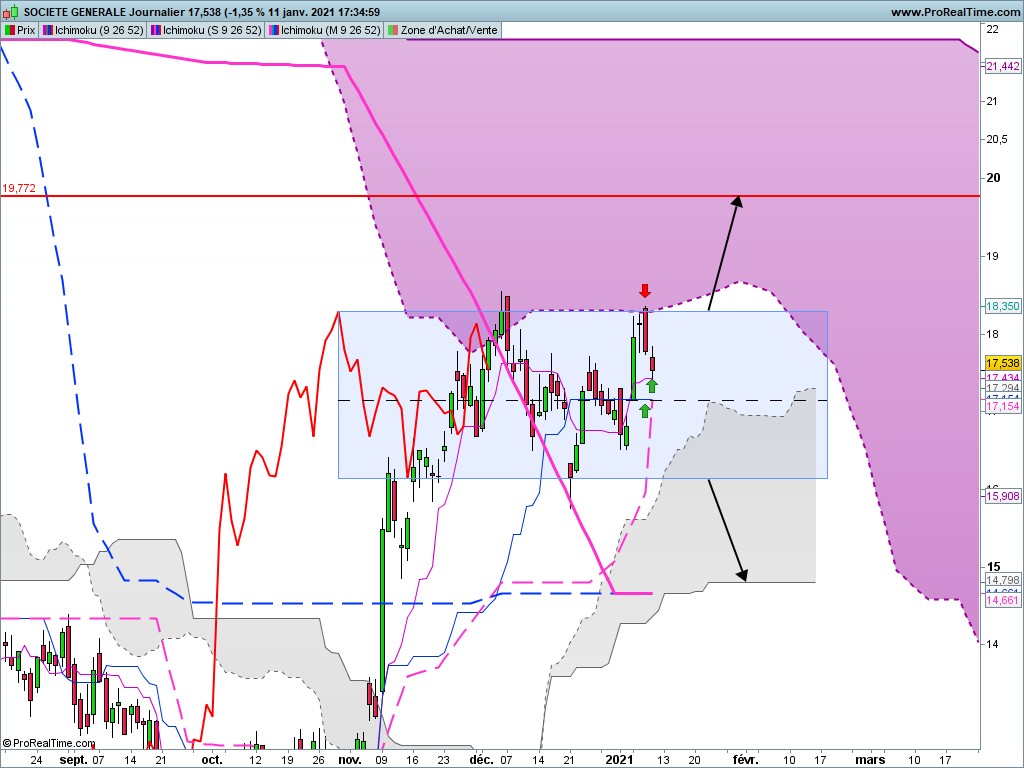Click the 'déc.' month label on time axis

tap(481, 760)
